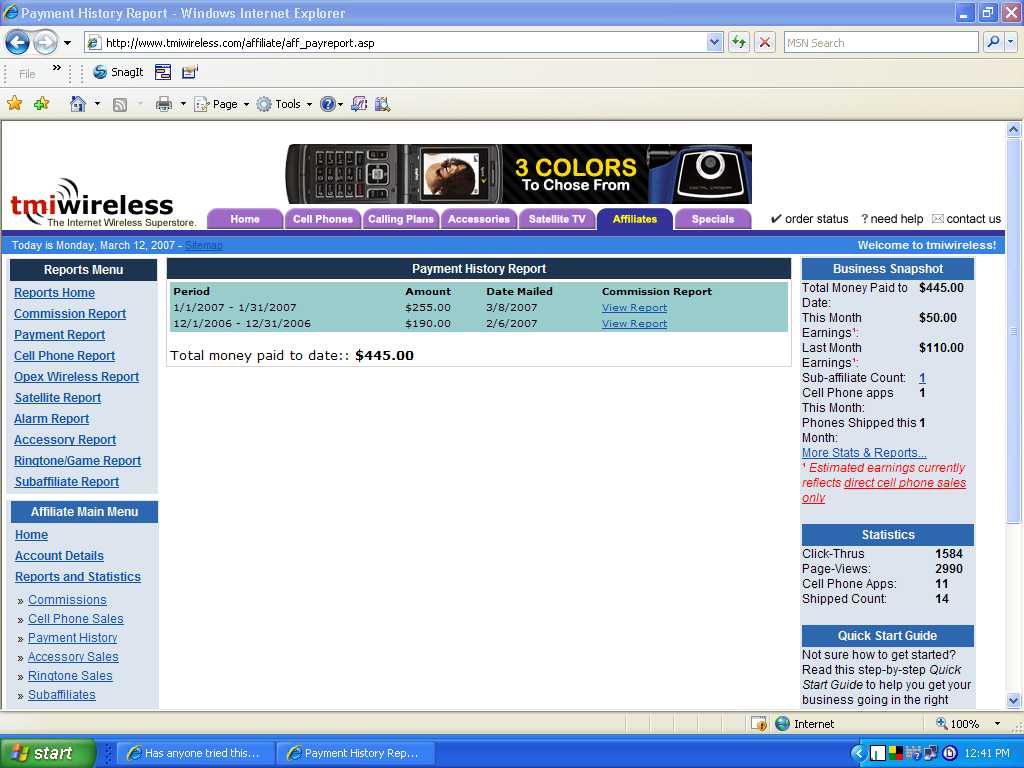Image resolution: width=1024 pixels, height=768 pixels.
Task: Click the Print icon
Action: [x=164, y=104]
